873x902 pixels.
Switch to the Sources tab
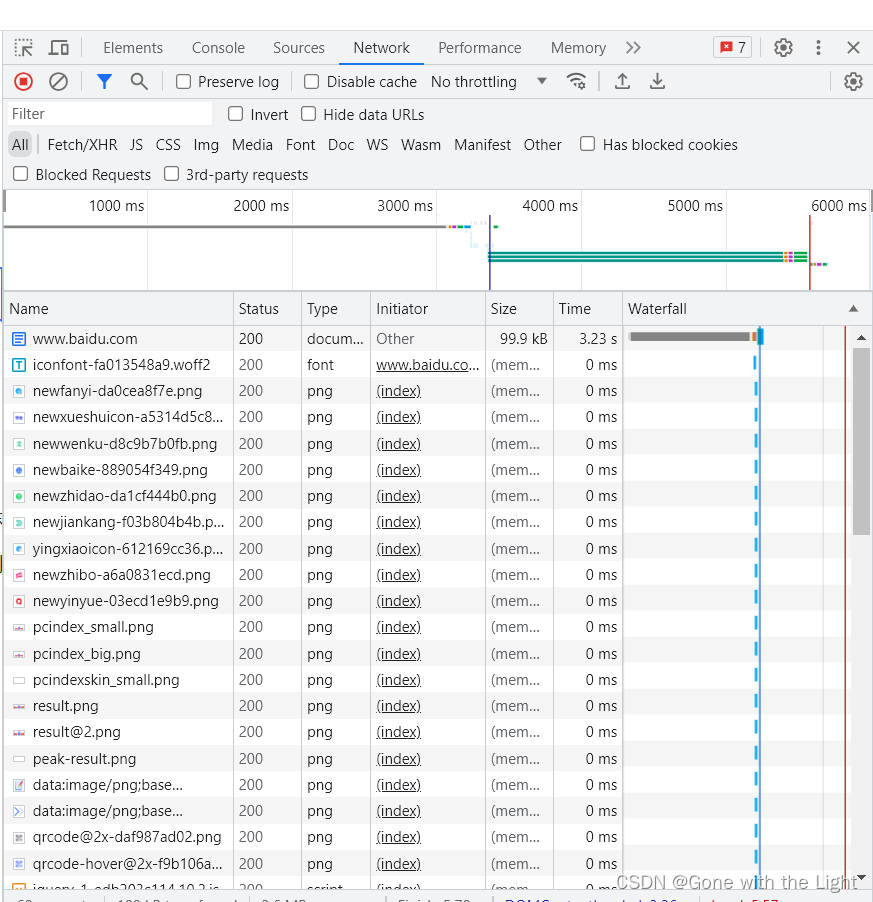298,48
